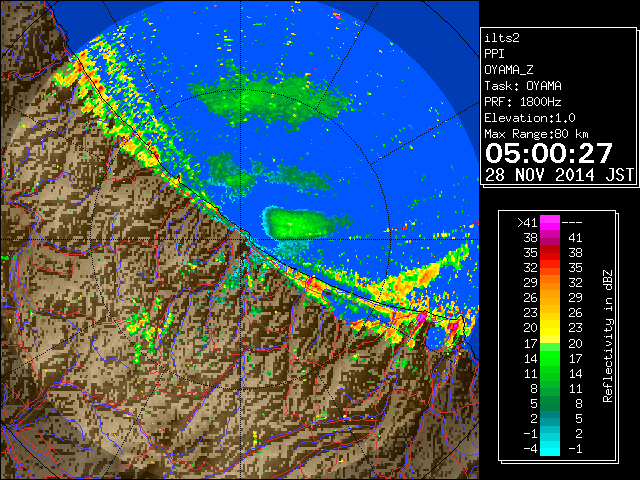This screenshot has width=640, height=480.
Task: Click the yellow legend swatch beside 20
Action: point(550,328)
